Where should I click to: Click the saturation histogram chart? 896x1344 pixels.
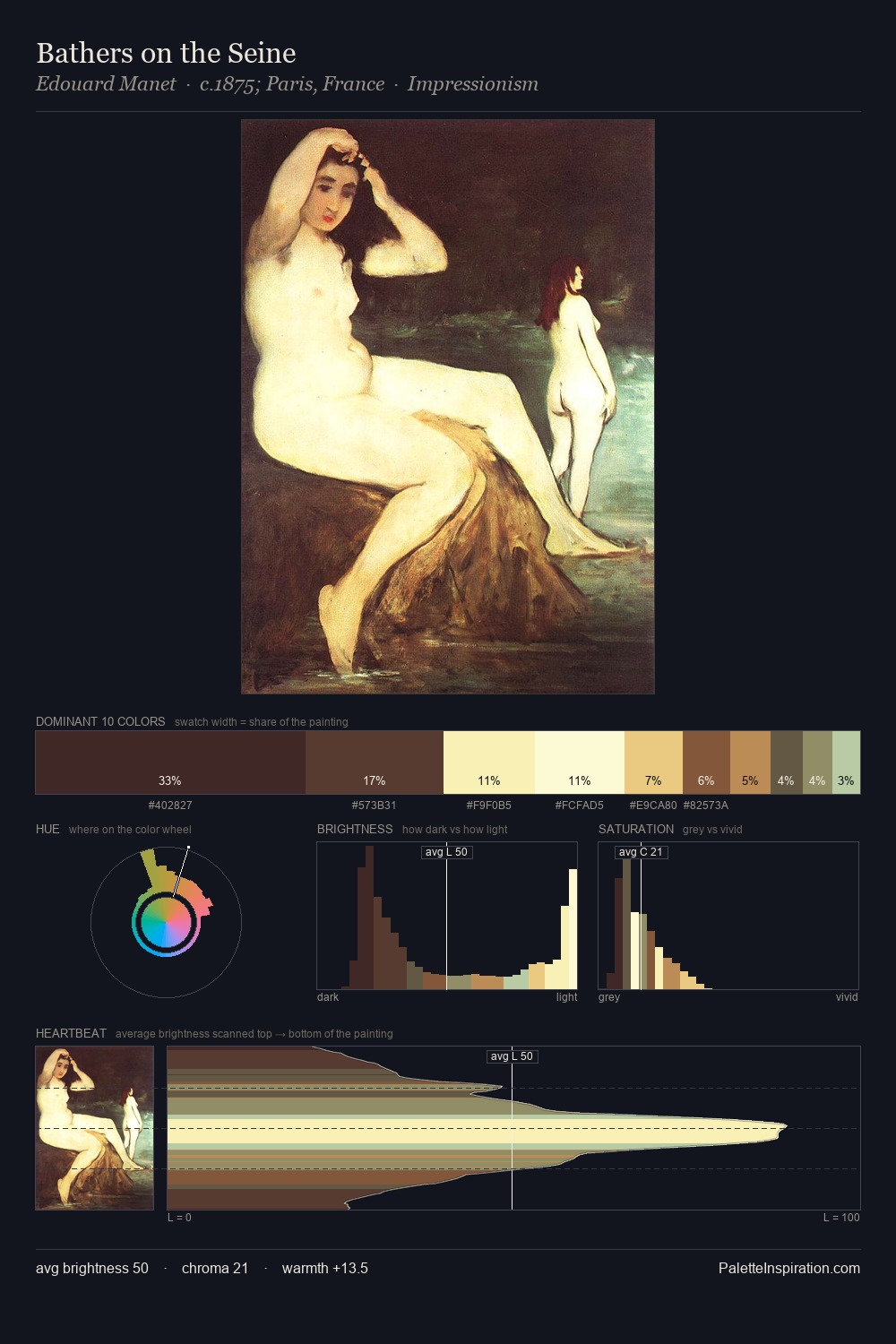tap(728, 916)
